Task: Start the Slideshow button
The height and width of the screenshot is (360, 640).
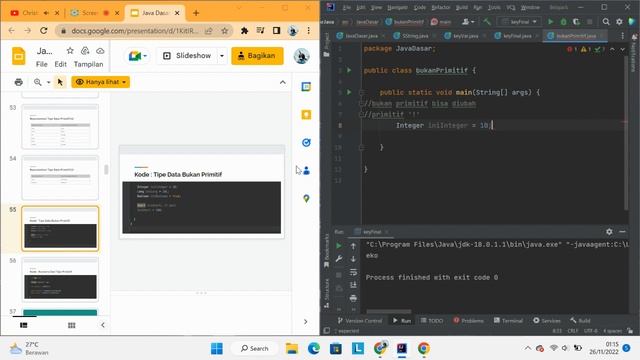Action: 187,56
